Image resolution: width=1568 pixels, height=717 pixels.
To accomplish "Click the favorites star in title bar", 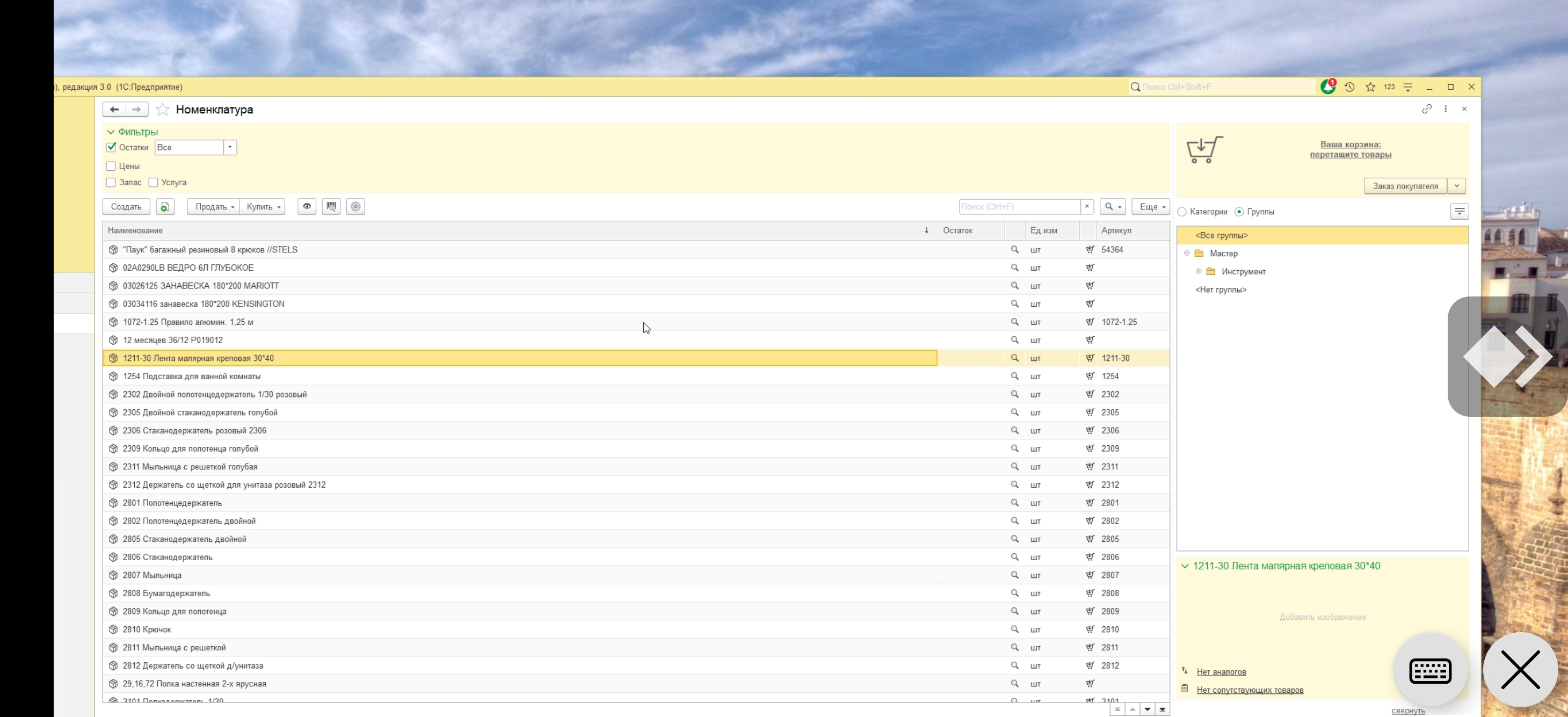I will pos(1370,87).
